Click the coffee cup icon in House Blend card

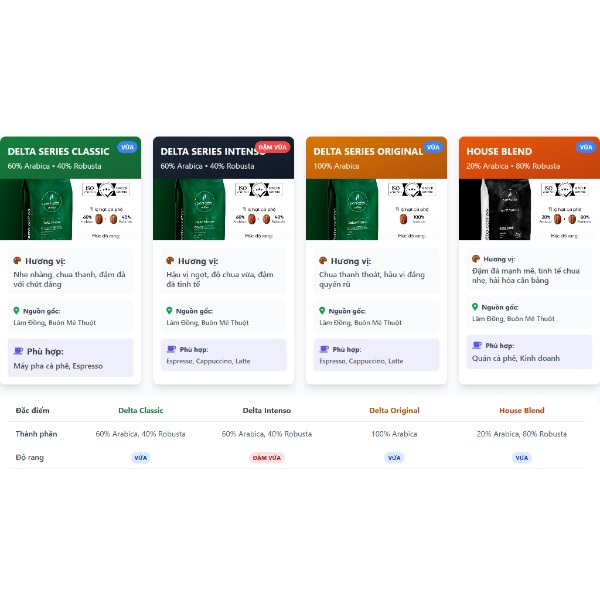[477, 345]
